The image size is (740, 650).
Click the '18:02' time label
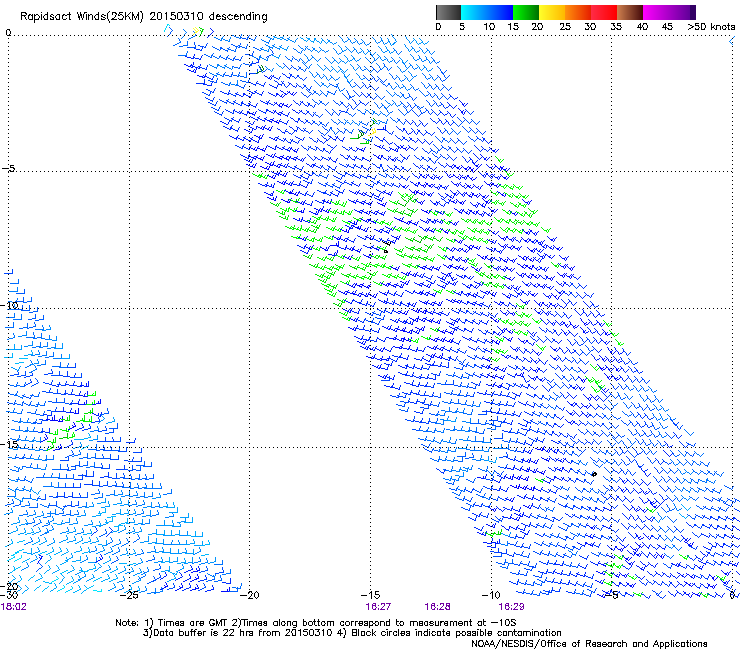pyautogui.click(x=13, y=607)
